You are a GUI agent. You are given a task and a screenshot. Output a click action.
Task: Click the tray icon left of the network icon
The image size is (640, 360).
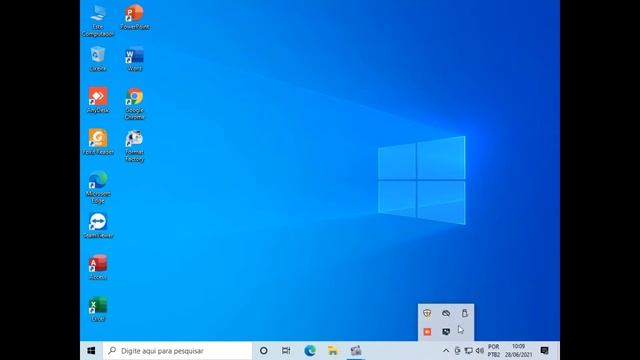tap(458, 351)
